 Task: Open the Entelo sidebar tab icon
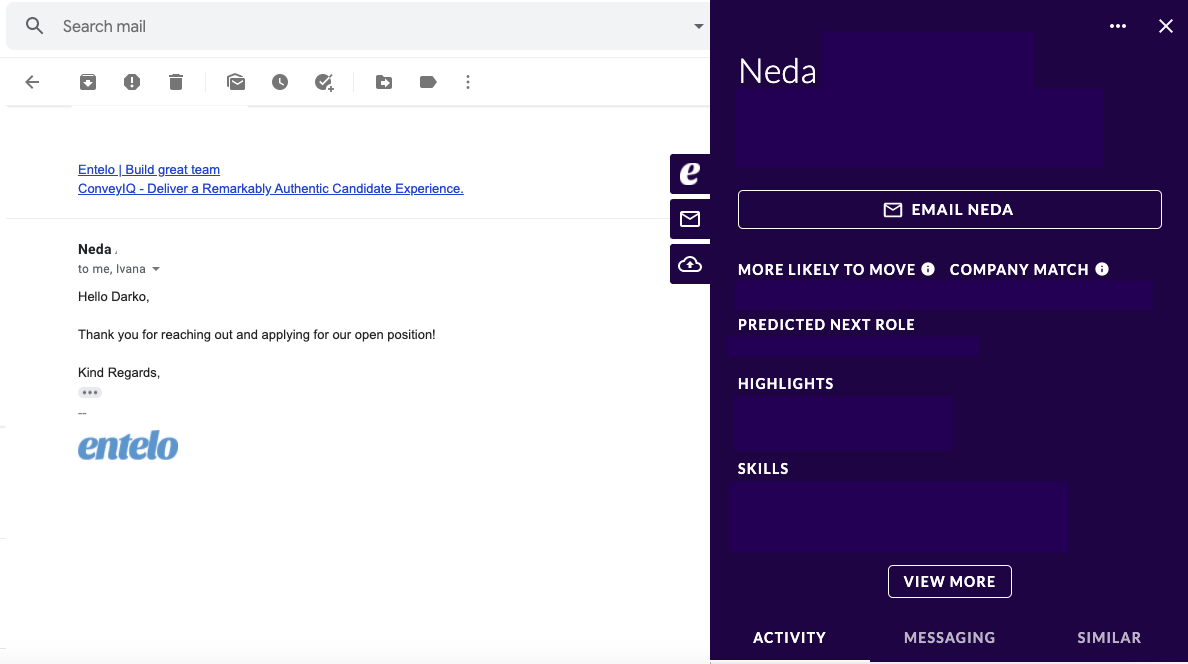click(x=689, y=174)
